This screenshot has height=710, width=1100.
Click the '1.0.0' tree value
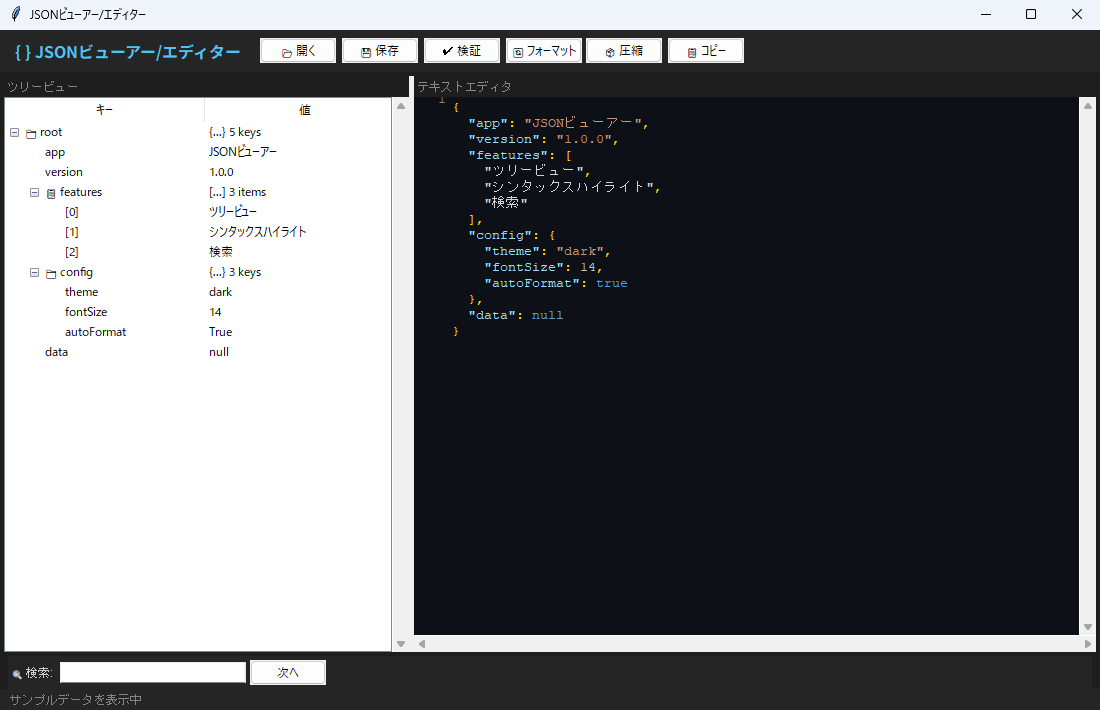tap(222, 172)
